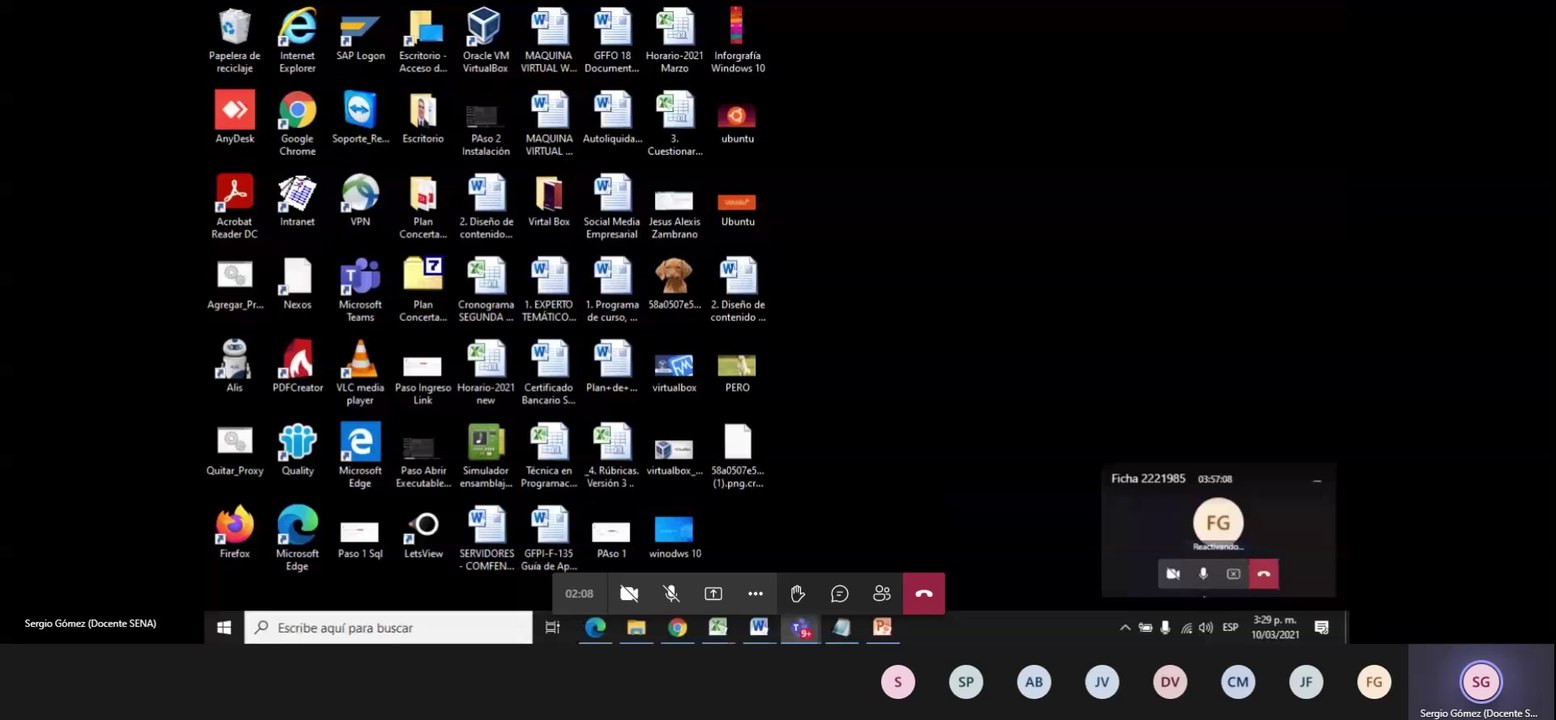
Task: Show the participants list
Action: pos(881,594)
